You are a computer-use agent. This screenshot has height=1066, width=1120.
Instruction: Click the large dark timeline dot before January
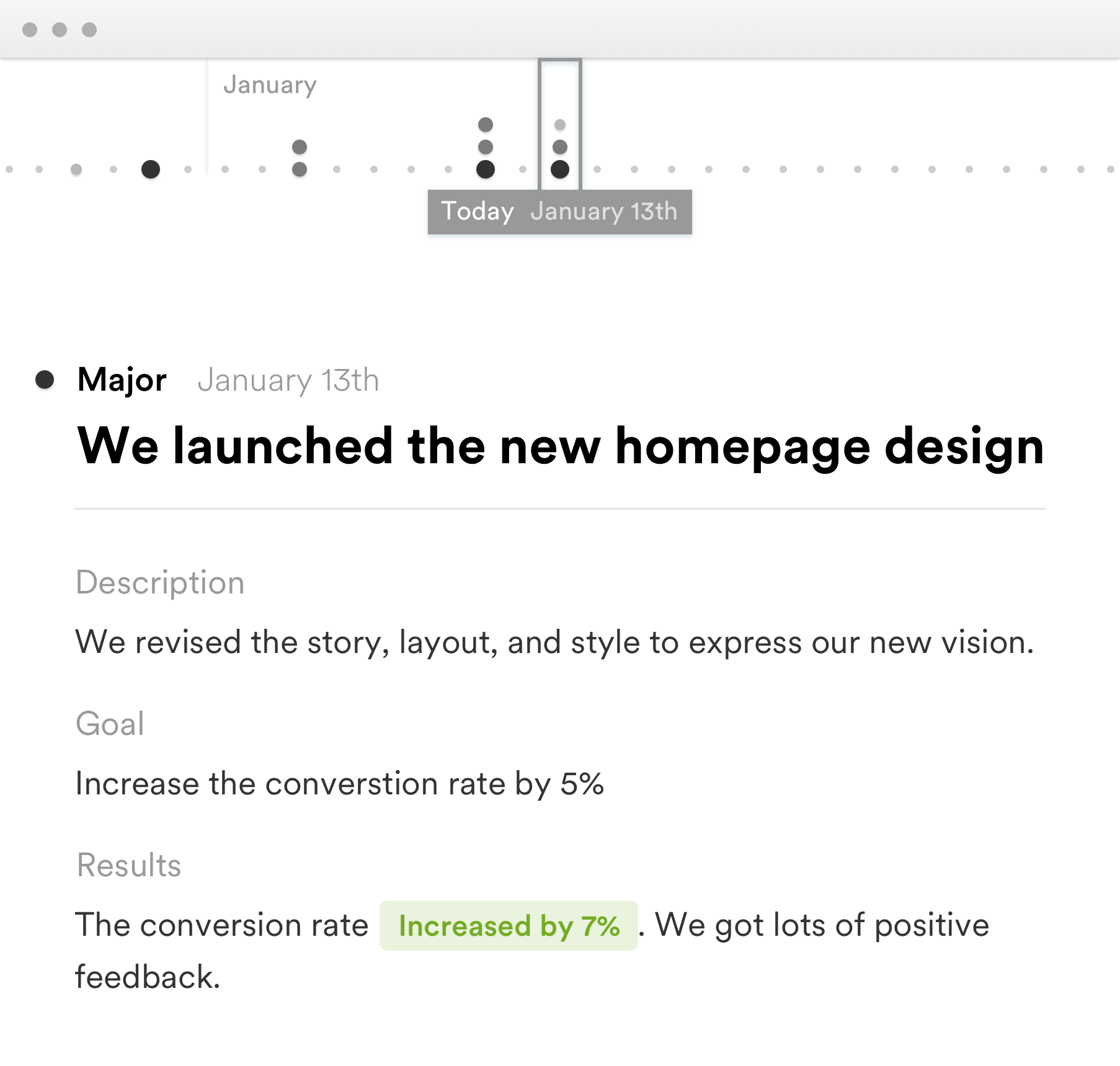(151, 169)
